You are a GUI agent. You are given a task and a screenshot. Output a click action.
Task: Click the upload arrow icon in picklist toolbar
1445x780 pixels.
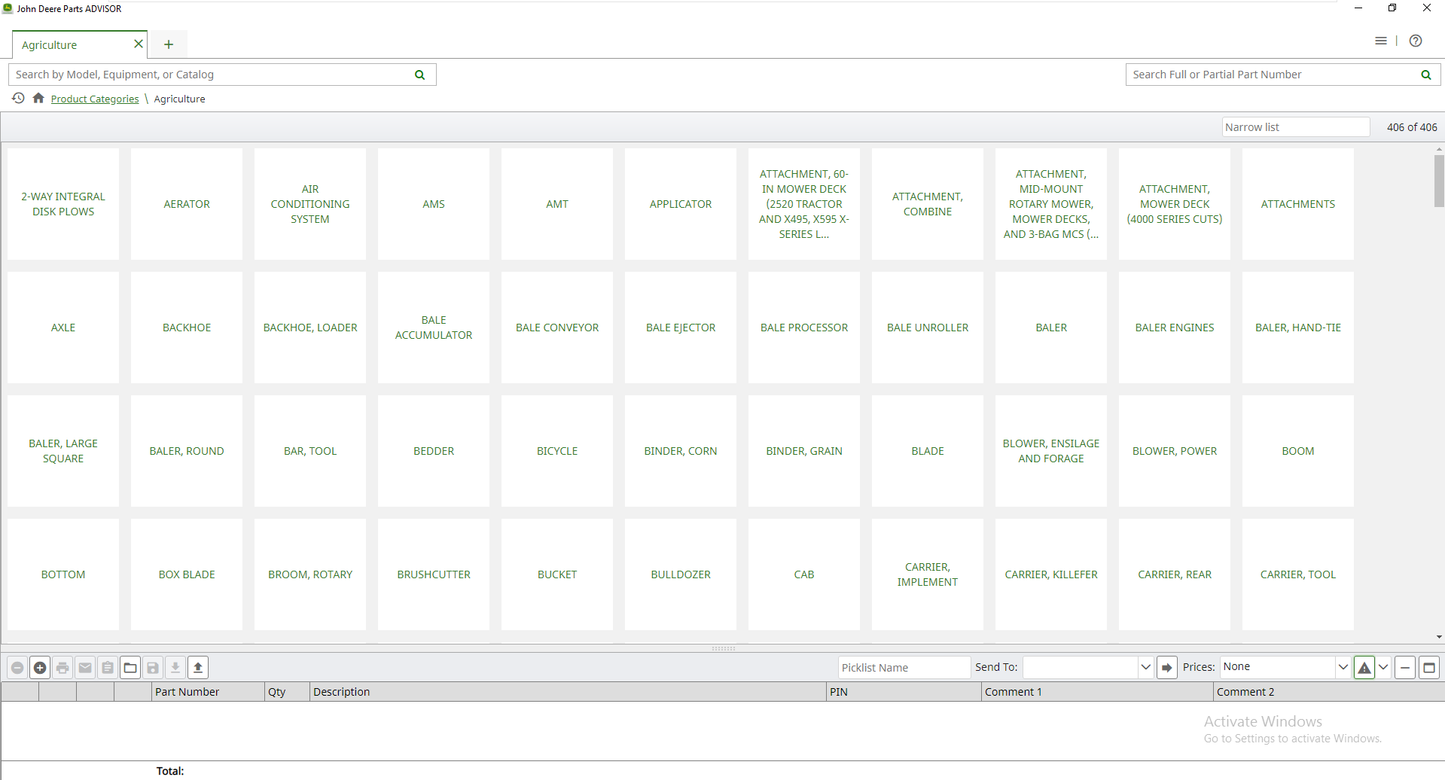click(x=198, y=668)
